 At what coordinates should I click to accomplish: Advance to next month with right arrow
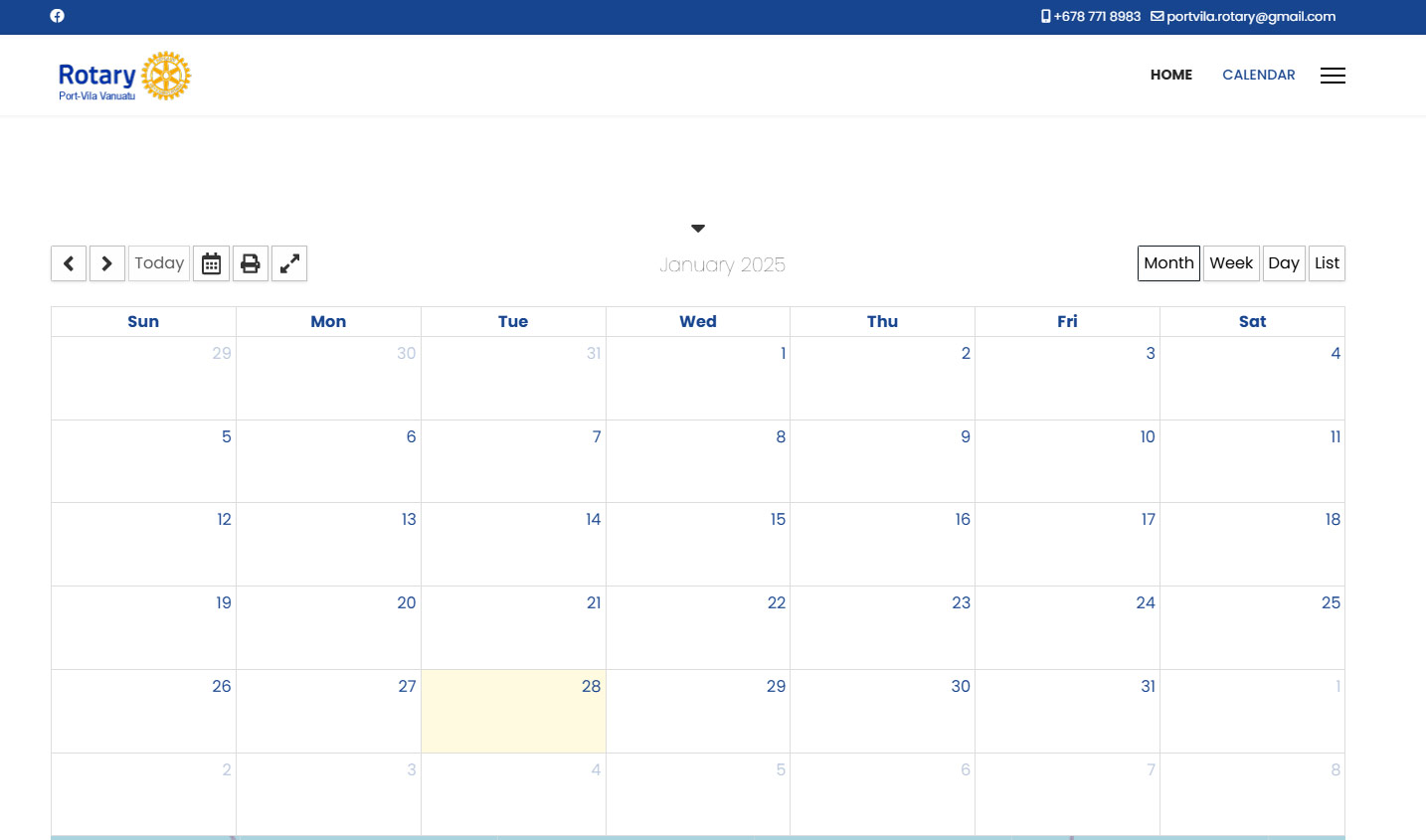click(x=107, y=263)
